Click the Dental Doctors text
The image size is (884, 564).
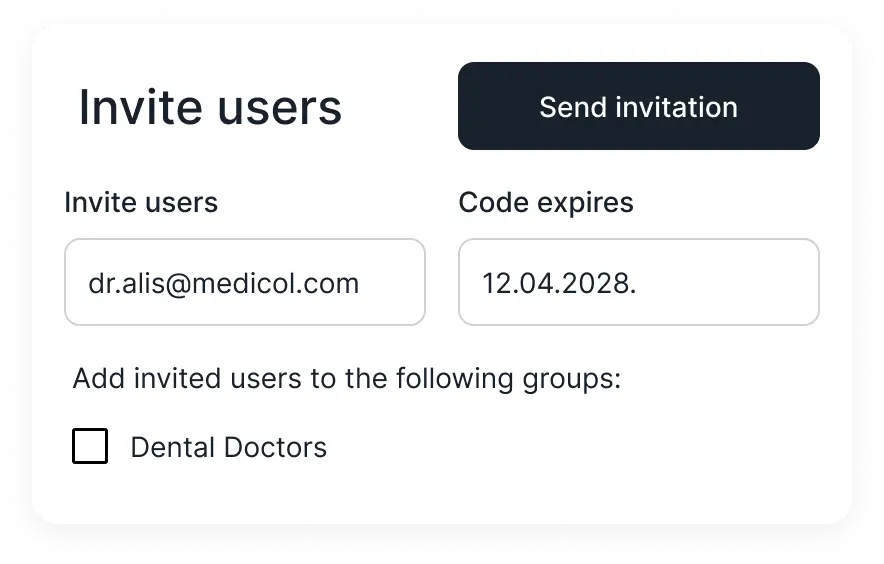tap(228, 447)
